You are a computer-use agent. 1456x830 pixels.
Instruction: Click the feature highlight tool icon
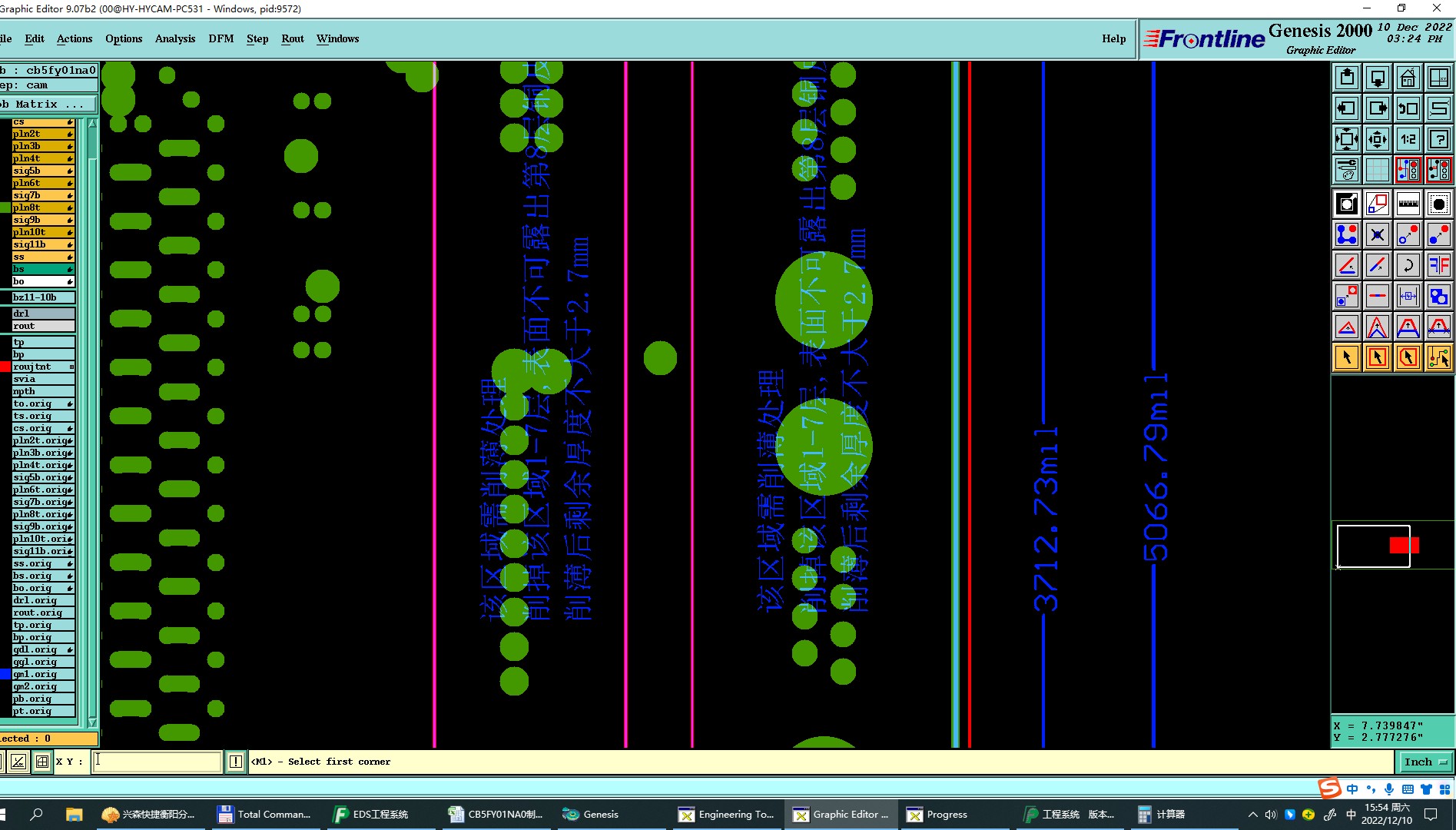pyautogui.click(x=1439, y=204)
